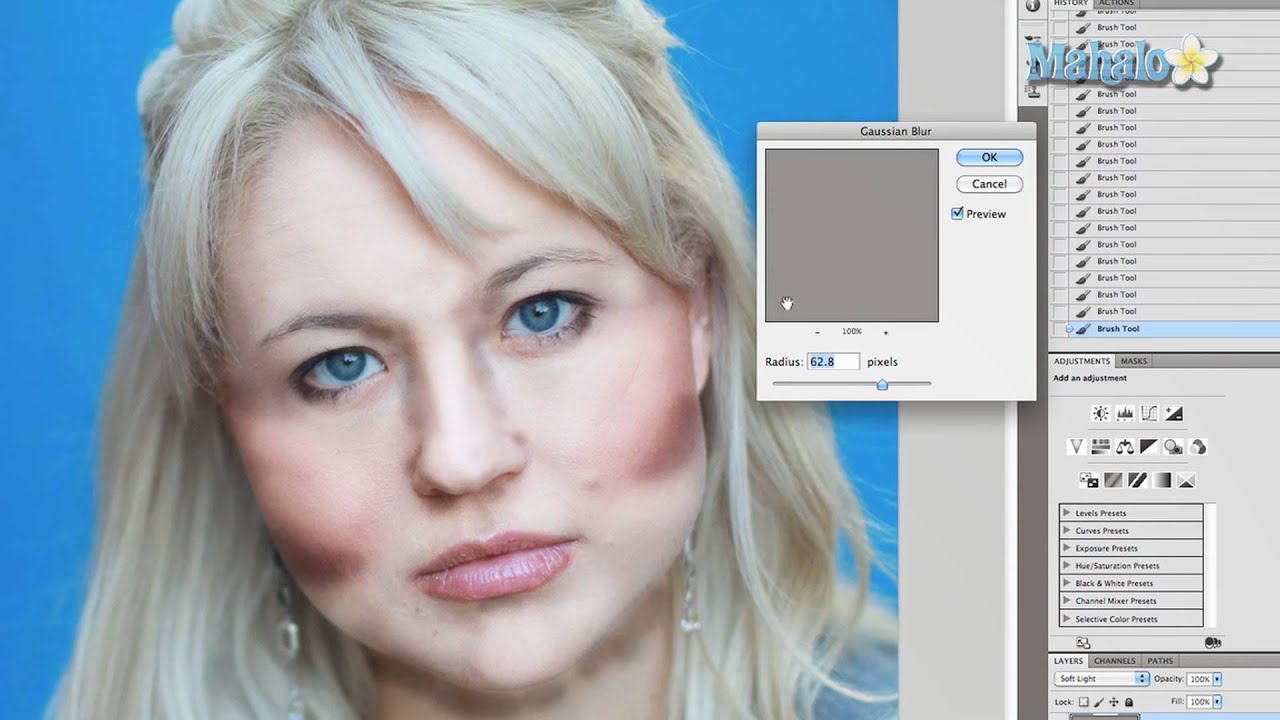Viewport: 1280px width, 720px height.
Task: Switch Adjustments panel to expanded view icon
Action: point(1084,643)
